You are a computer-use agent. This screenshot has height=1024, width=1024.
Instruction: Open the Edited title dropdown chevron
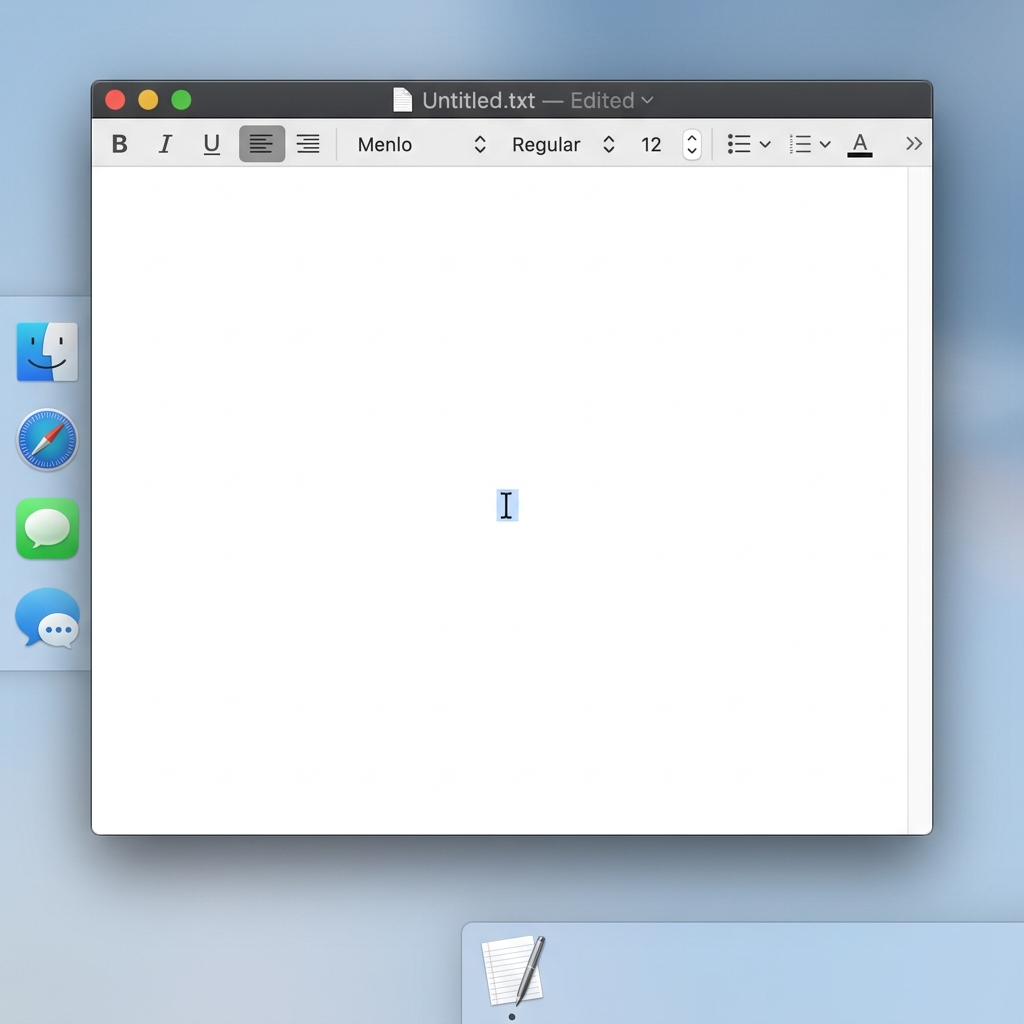click(647, 101)
